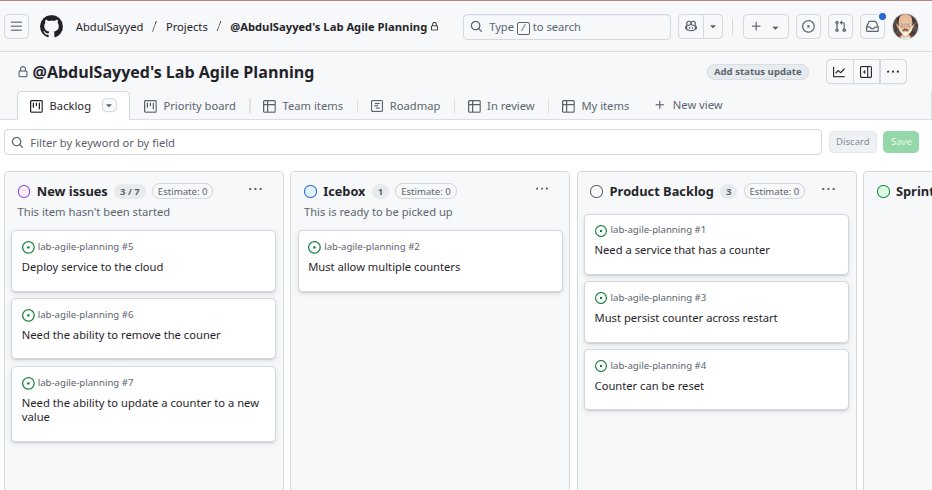
Task: Open the user avatar menu
Action: pyautogui.click(x=905, y=27)
